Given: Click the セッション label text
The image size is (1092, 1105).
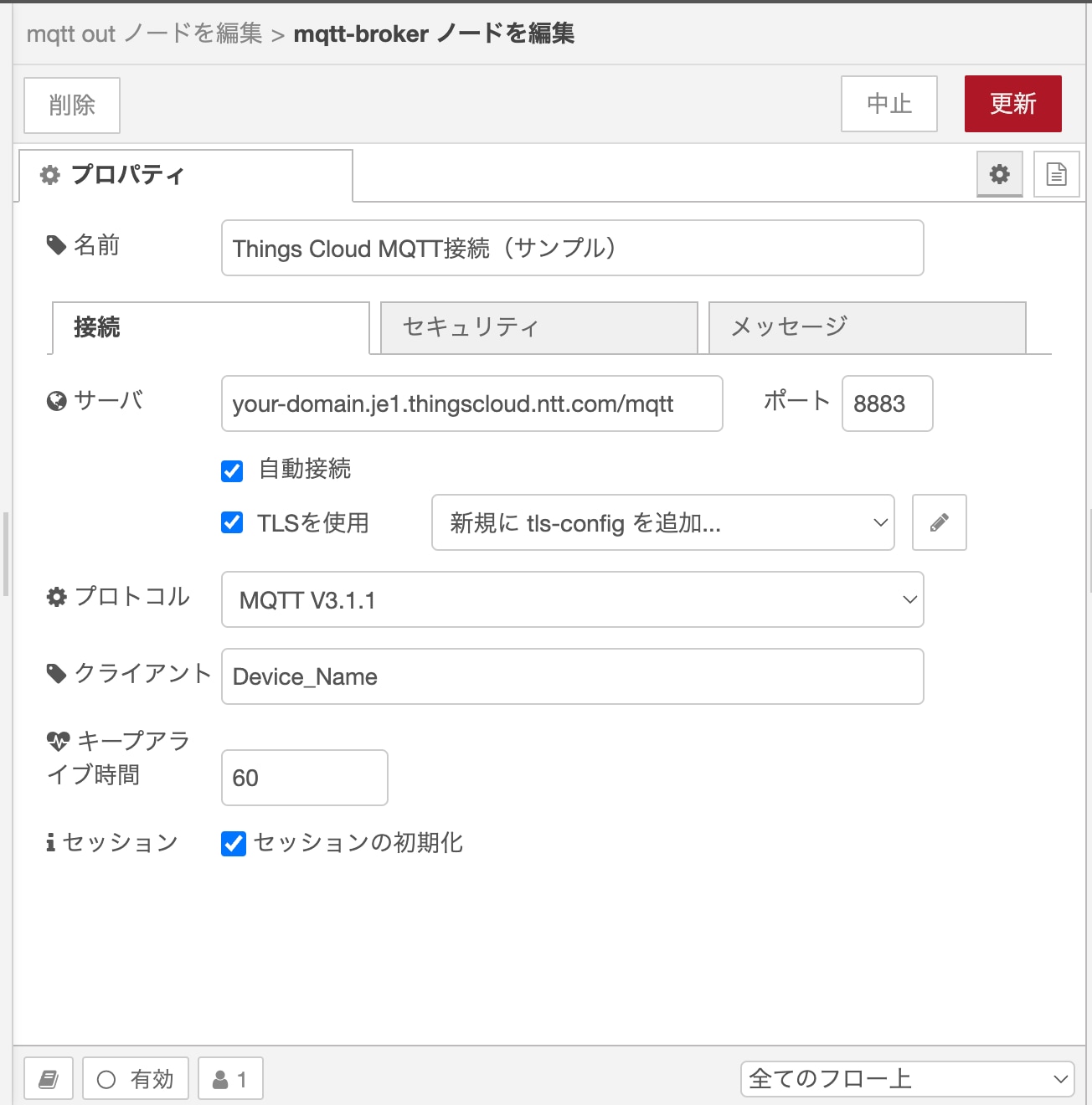Looking at the screenshot, I should (120, 842).
